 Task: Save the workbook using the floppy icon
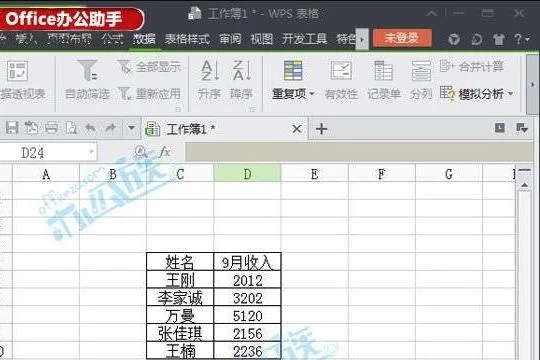click(x=12, y=128)
